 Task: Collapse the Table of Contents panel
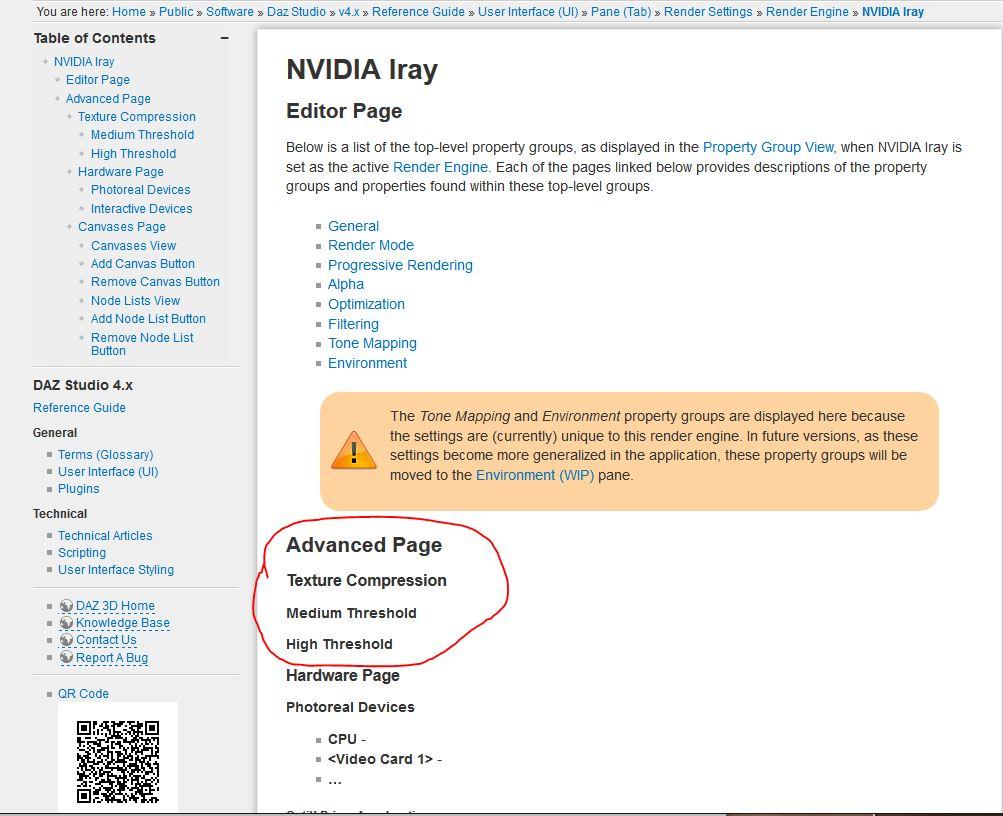coord(225,38)
